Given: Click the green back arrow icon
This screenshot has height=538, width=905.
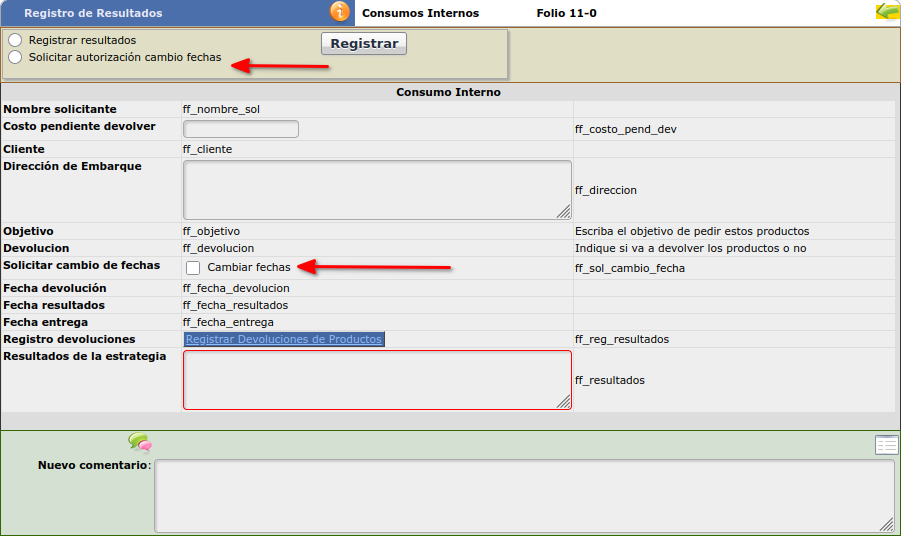Looking at the screenshot, I should click(x=887, y=12).
